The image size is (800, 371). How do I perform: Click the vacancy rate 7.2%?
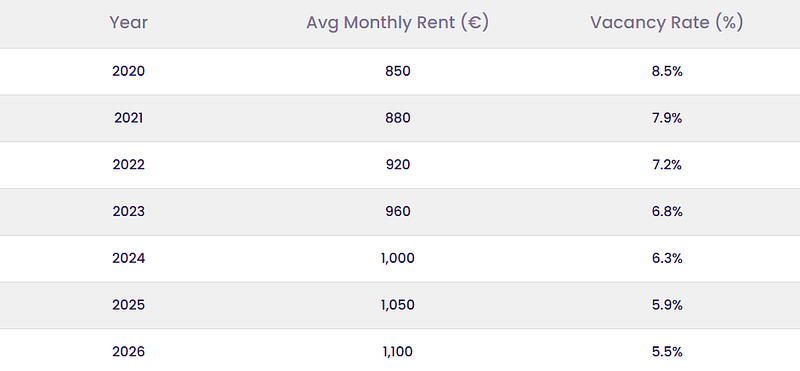(667, 165)
